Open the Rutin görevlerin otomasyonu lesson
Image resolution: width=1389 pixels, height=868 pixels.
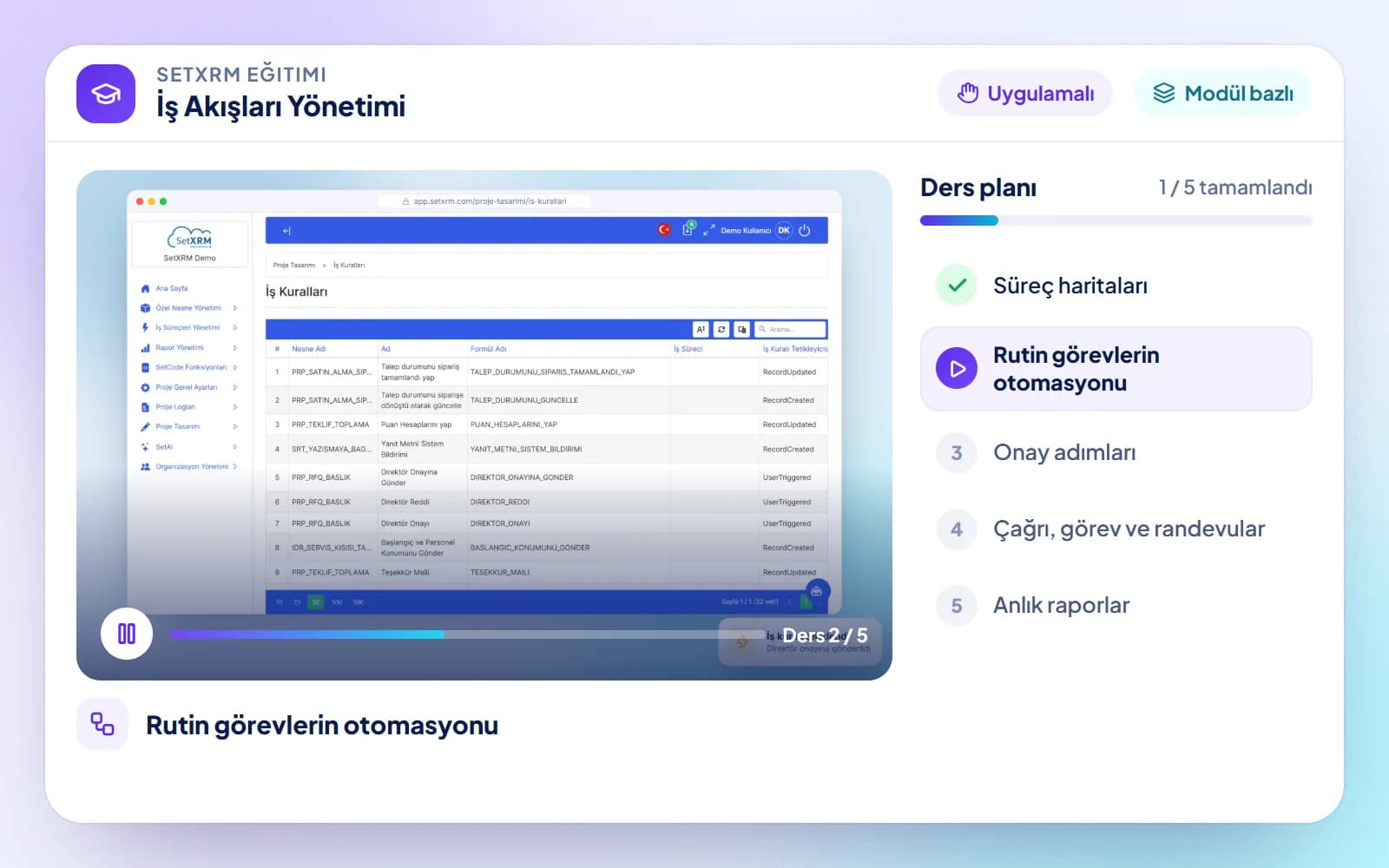[x=1116, y=369]
